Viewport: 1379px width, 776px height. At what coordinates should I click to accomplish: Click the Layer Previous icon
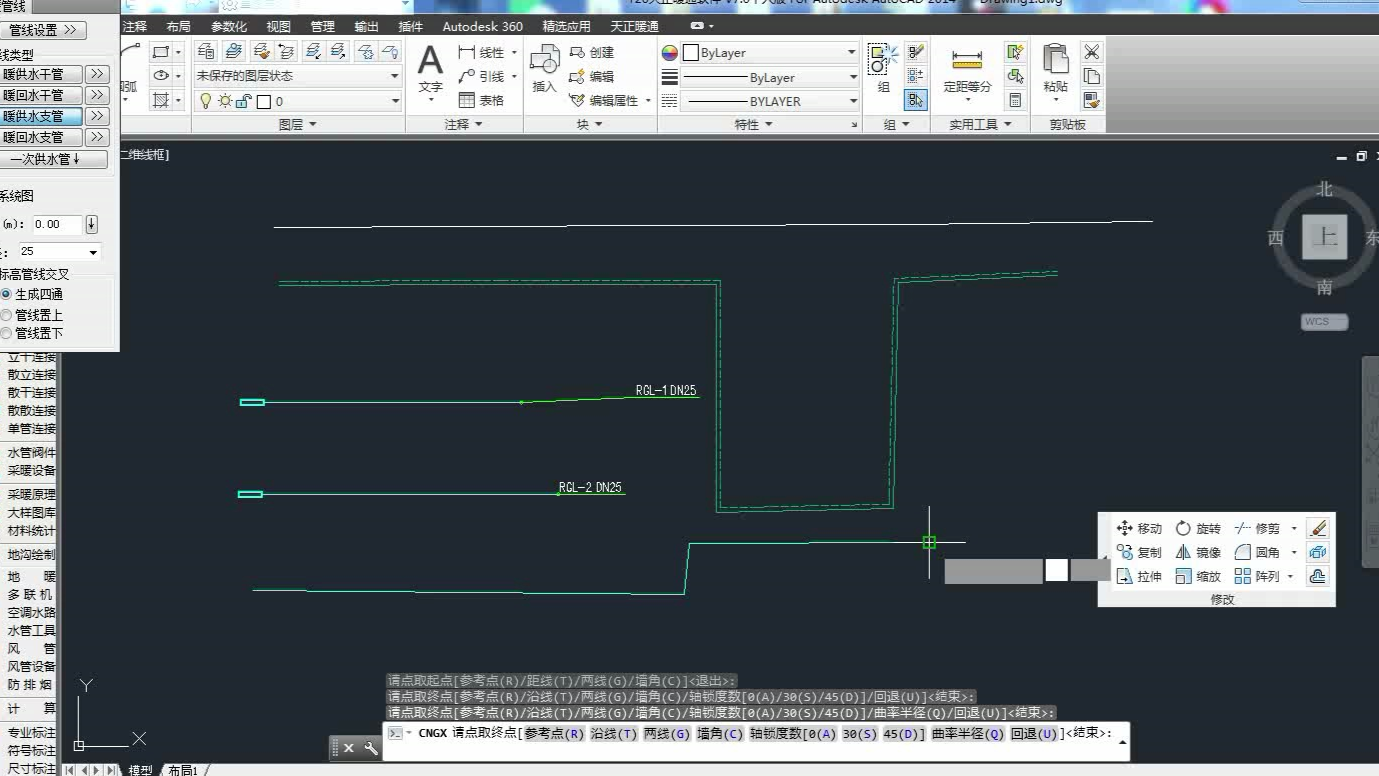tap(286, 52)
